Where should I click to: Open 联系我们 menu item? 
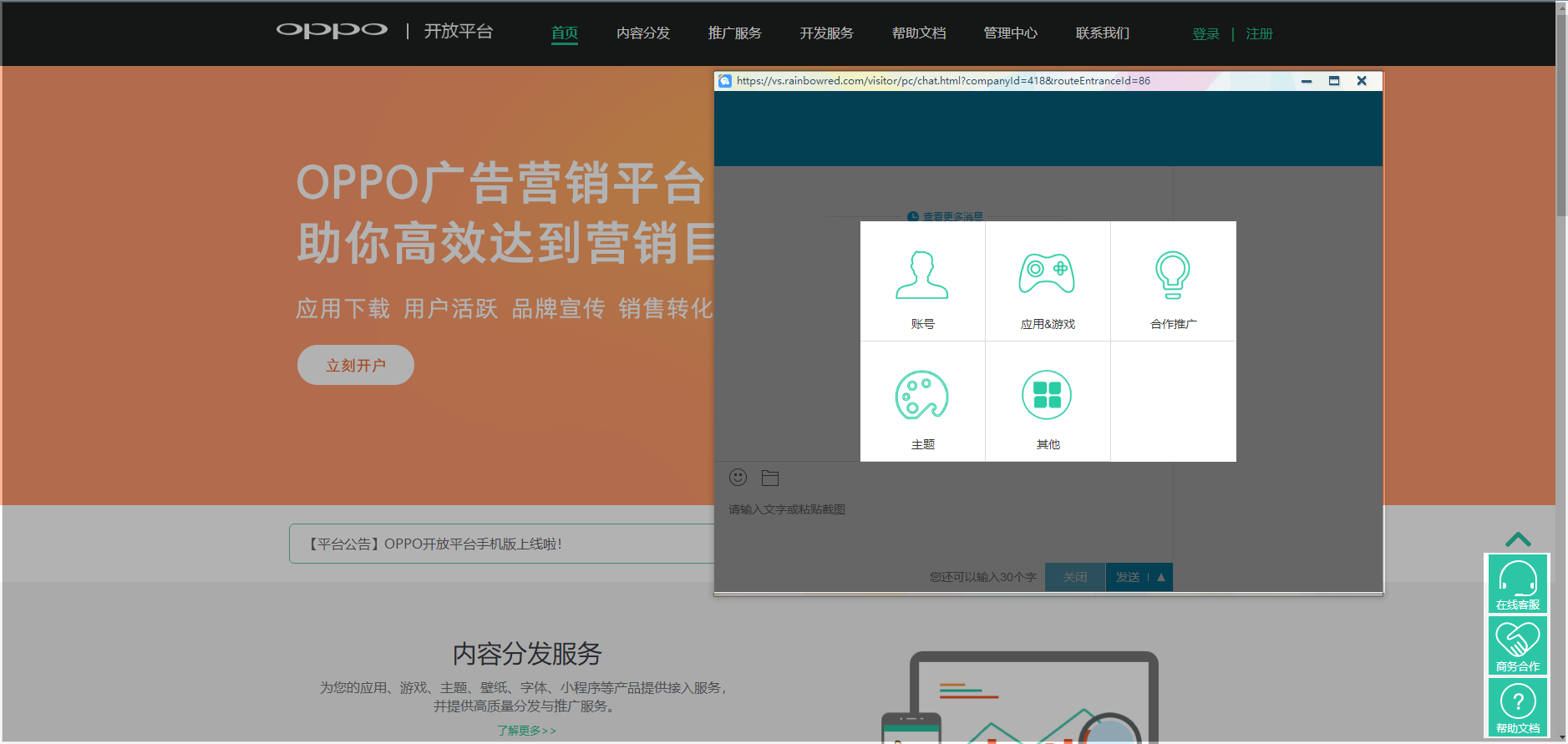click(1103, 33)
